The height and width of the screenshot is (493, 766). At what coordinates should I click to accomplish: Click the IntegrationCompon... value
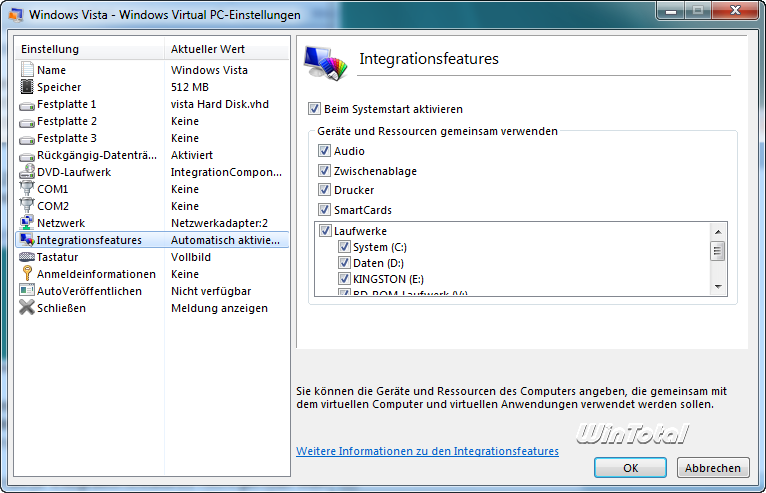(x=226, y=172)
